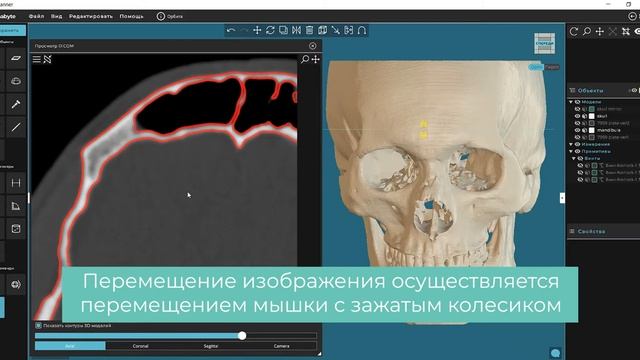Screen dimensions: 640x360
Task: Select the distance measurement tool in sidebar
Action: click(16, 183)
